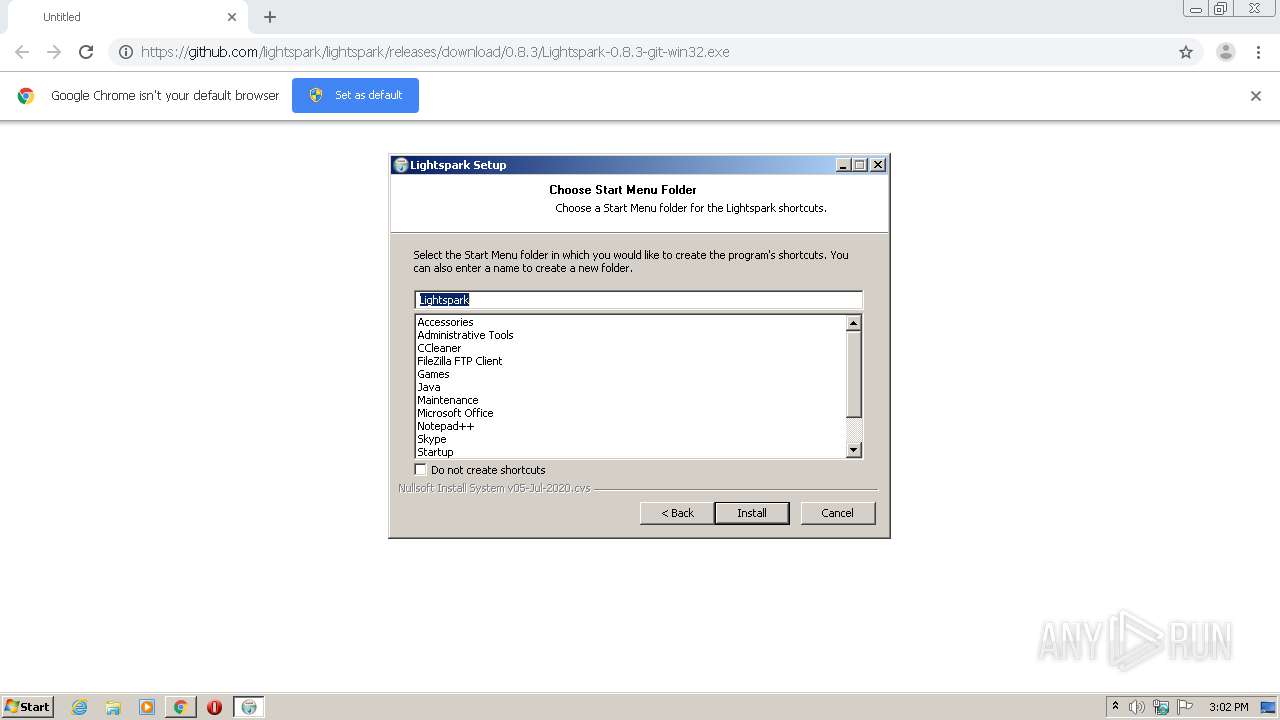Restore down the Chrome window
Viewport: 1280px width, 720px height.
1221,9
